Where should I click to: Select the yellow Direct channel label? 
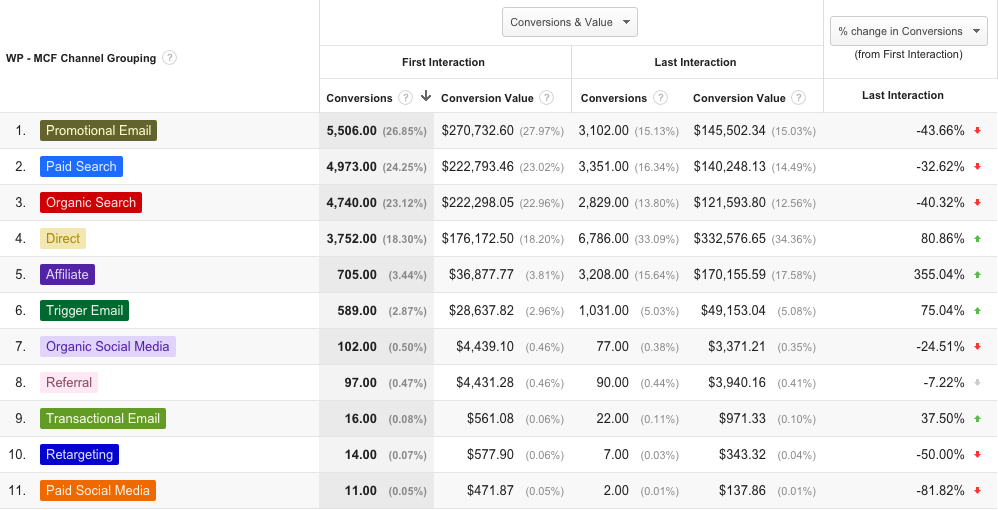pyautogui.click(x=63, y=238)
